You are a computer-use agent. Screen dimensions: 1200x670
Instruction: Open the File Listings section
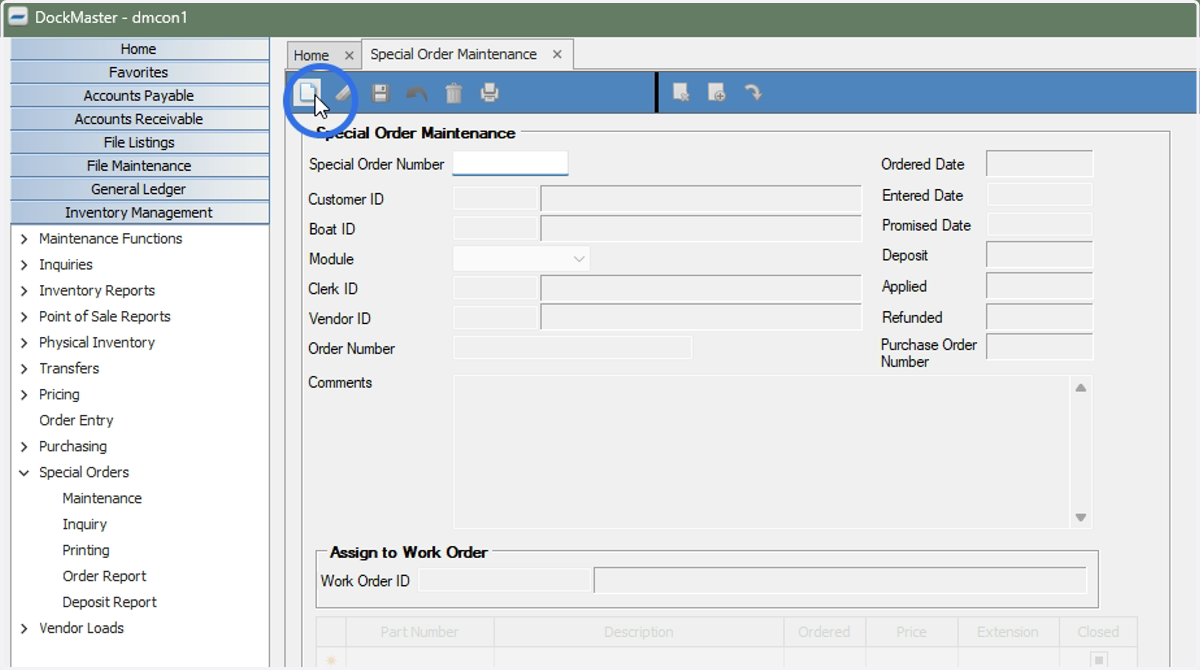click(x=139, y=142)
